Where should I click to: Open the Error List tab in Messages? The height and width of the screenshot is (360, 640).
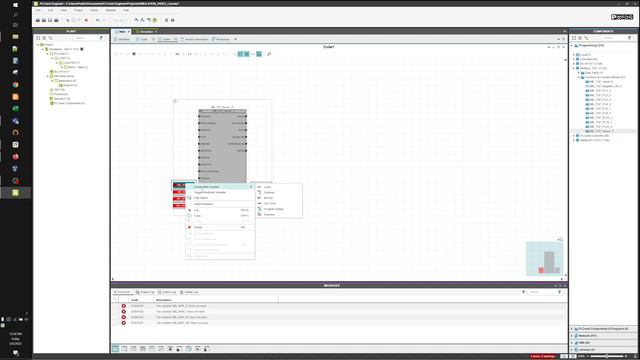(122, 292)
